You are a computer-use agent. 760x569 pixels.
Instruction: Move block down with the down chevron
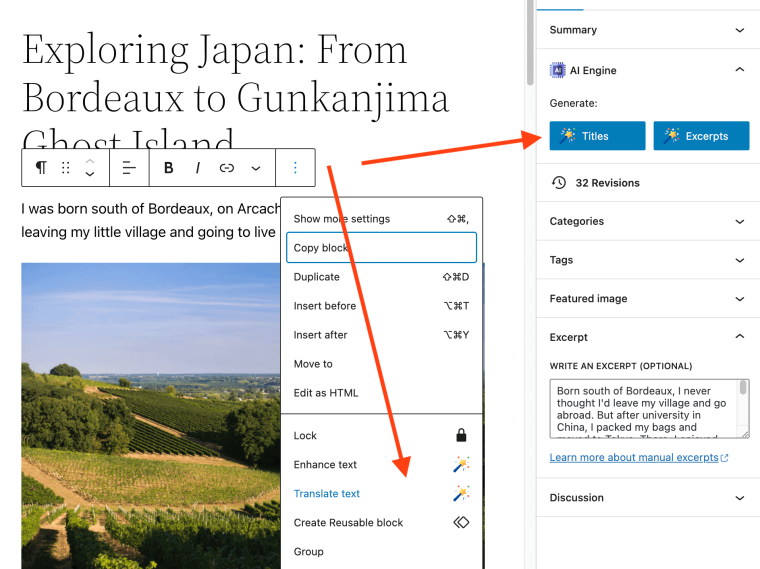(x=90, y=174)
